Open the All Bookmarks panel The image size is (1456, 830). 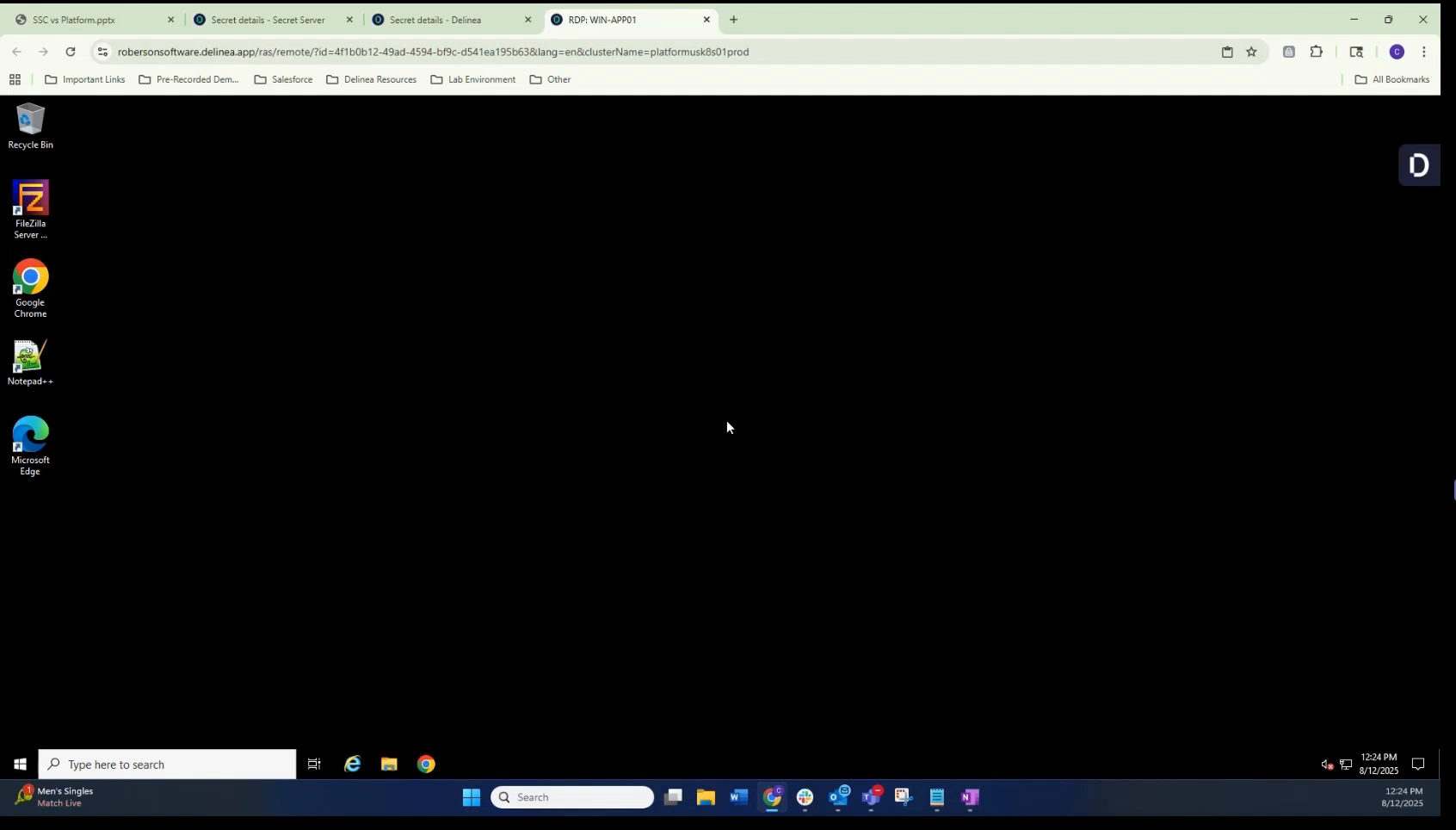pyautogui.click(x=1391, y=79)
